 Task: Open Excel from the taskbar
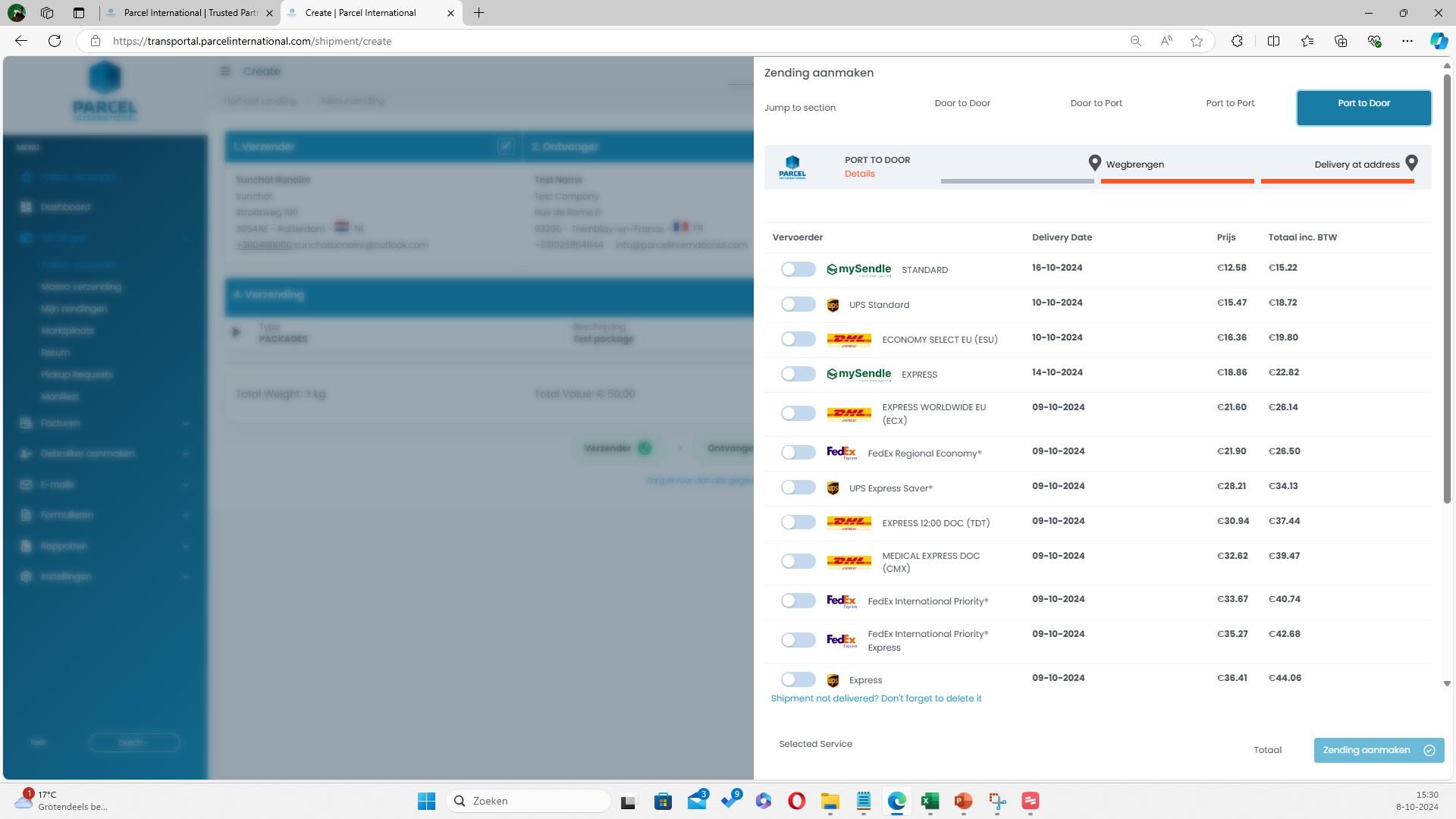pos(930,801)
